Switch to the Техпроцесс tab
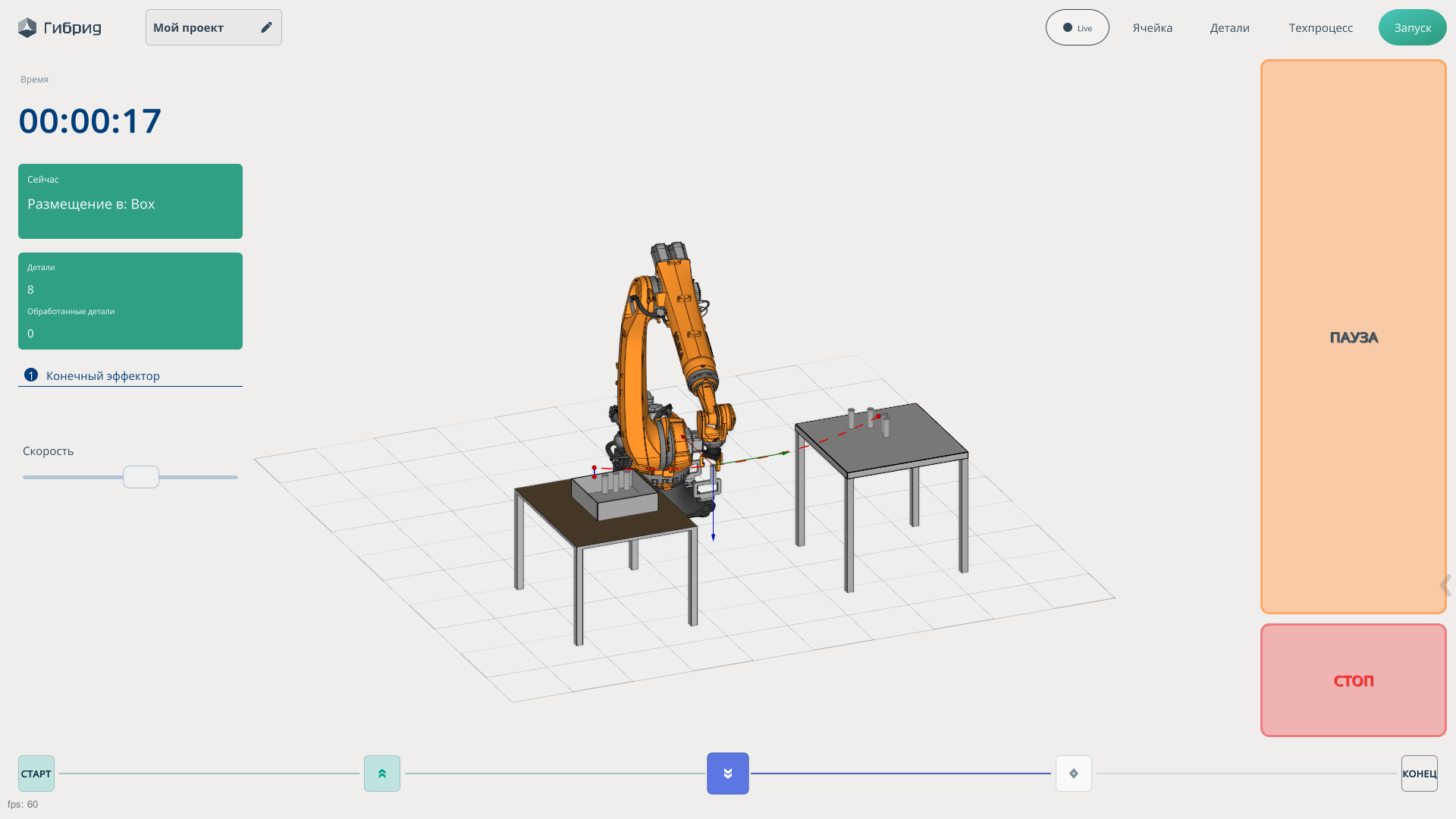This screenshot has height=819, width=1456. 1321,28
